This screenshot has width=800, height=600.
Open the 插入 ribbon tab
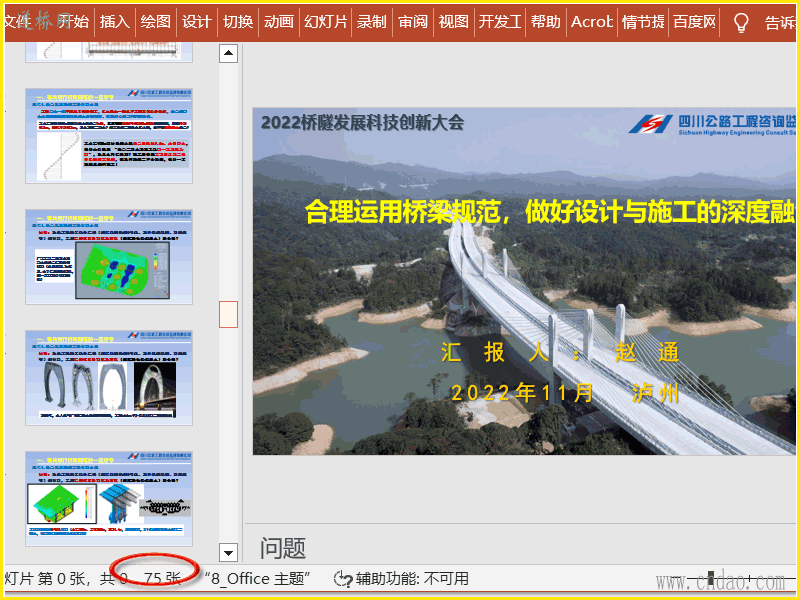pos(115,22)
